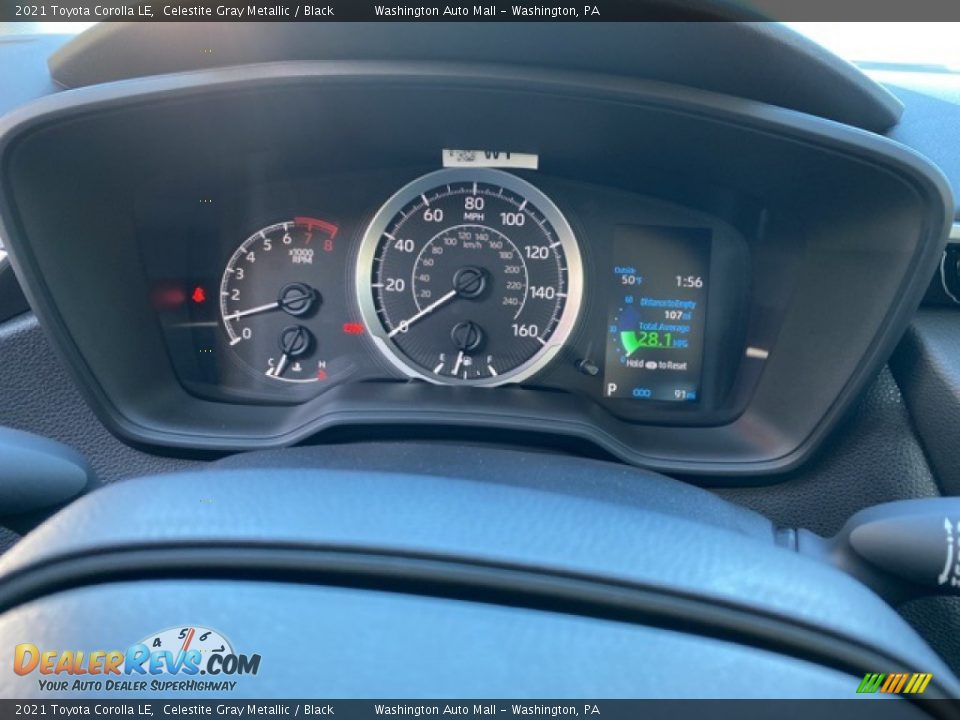Click the 120 mark on the speedometer
960x720 pixels.
point(536,252)
